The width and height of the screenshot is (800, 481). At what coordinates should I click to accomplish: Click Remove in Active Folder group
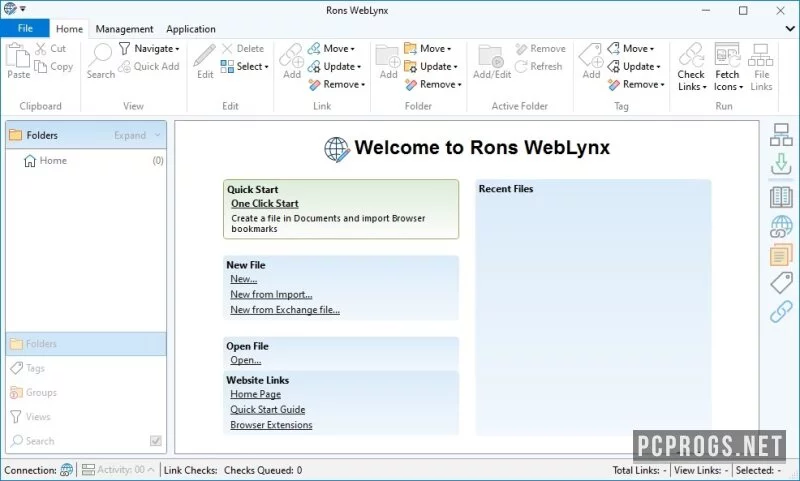coord(540,48)
